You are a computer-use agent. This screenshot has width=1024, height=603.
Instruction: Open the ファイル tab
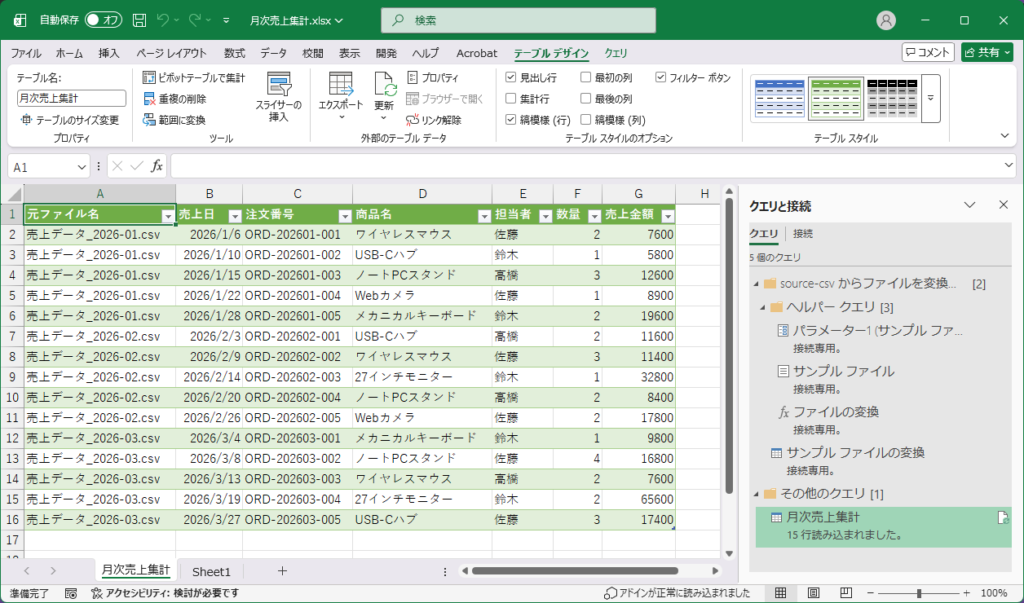tap(26, 53)
